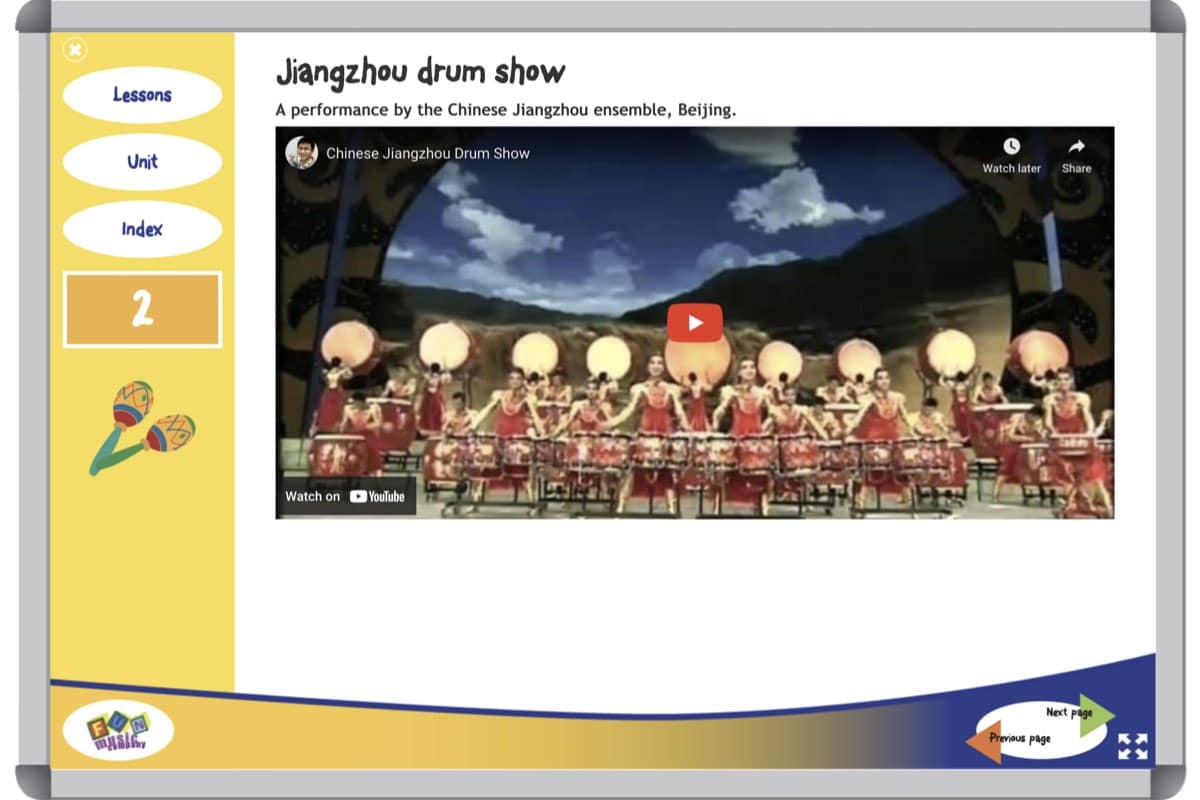Open the Lessons menu
This screenshot has width=1200, height=800.
pos(142,95)
